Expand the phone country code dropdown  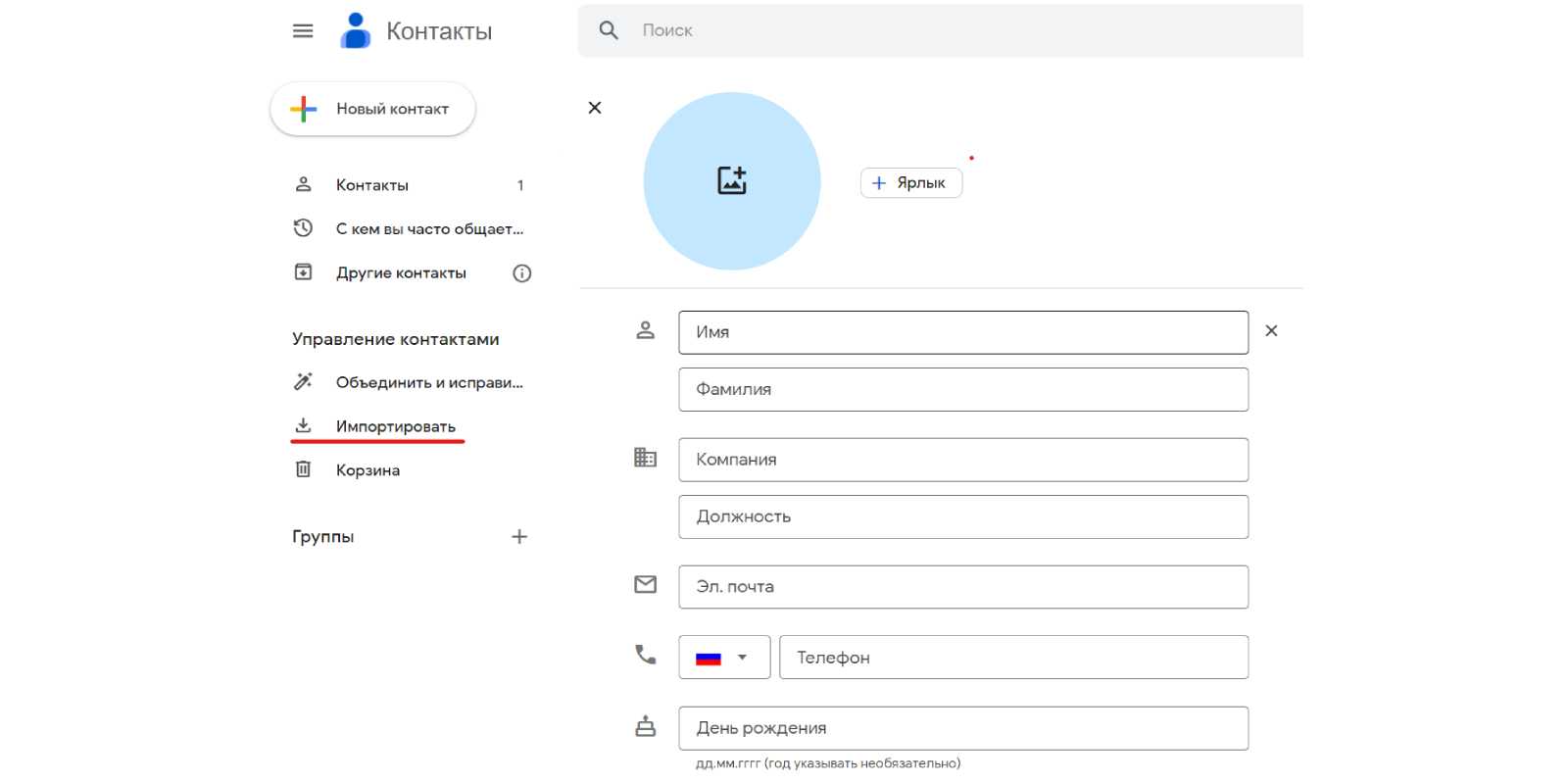(x=724, y=658)
